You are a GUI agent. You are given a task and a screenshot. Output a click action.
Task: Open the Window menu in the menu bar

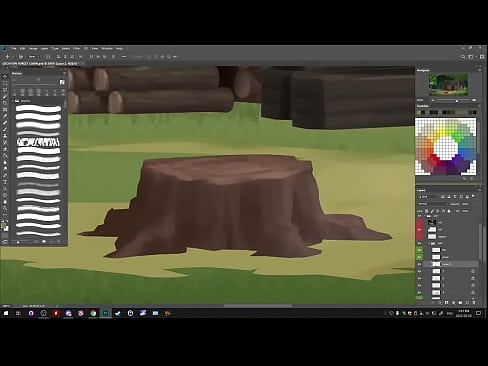(x=107, y=48)
